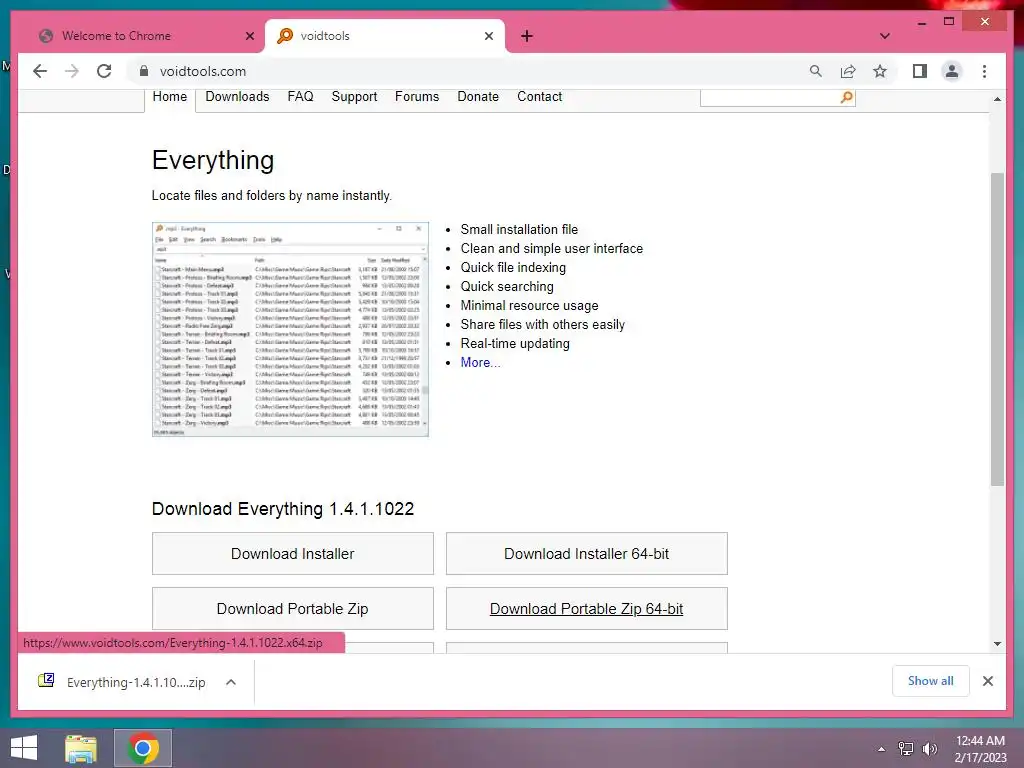Close the Welcome to Chrome tab
1024x768 pixels.
pos(249,36)
